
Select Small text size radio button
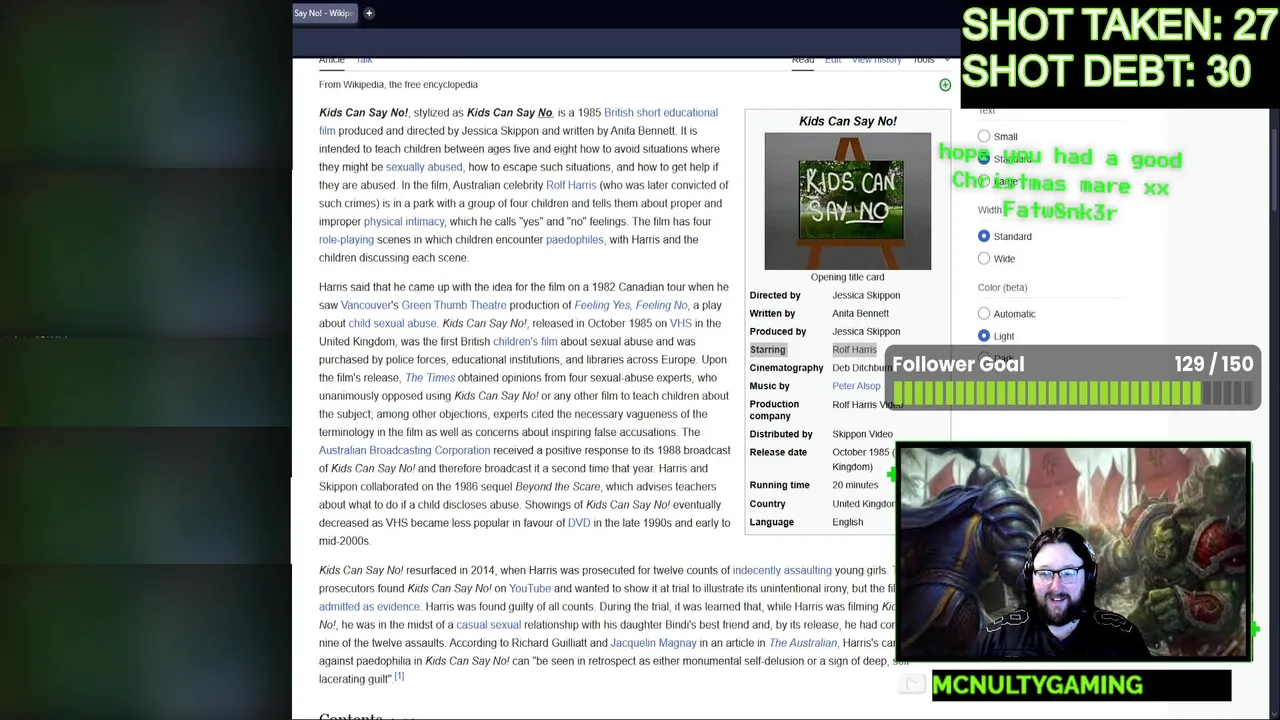pyautogui.click(x=984, y=137)
